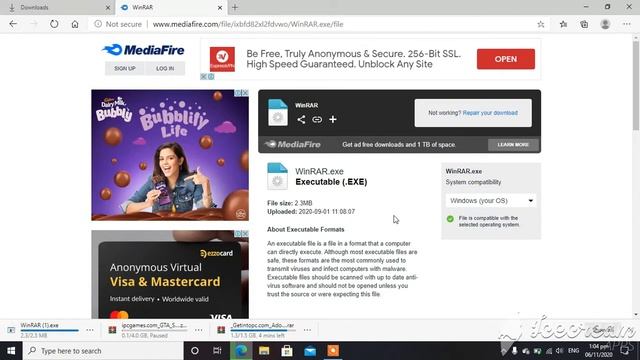Click the LOG IN button
Screen dimensions: 640x360
pyautogui.click(x=165, y=68)
